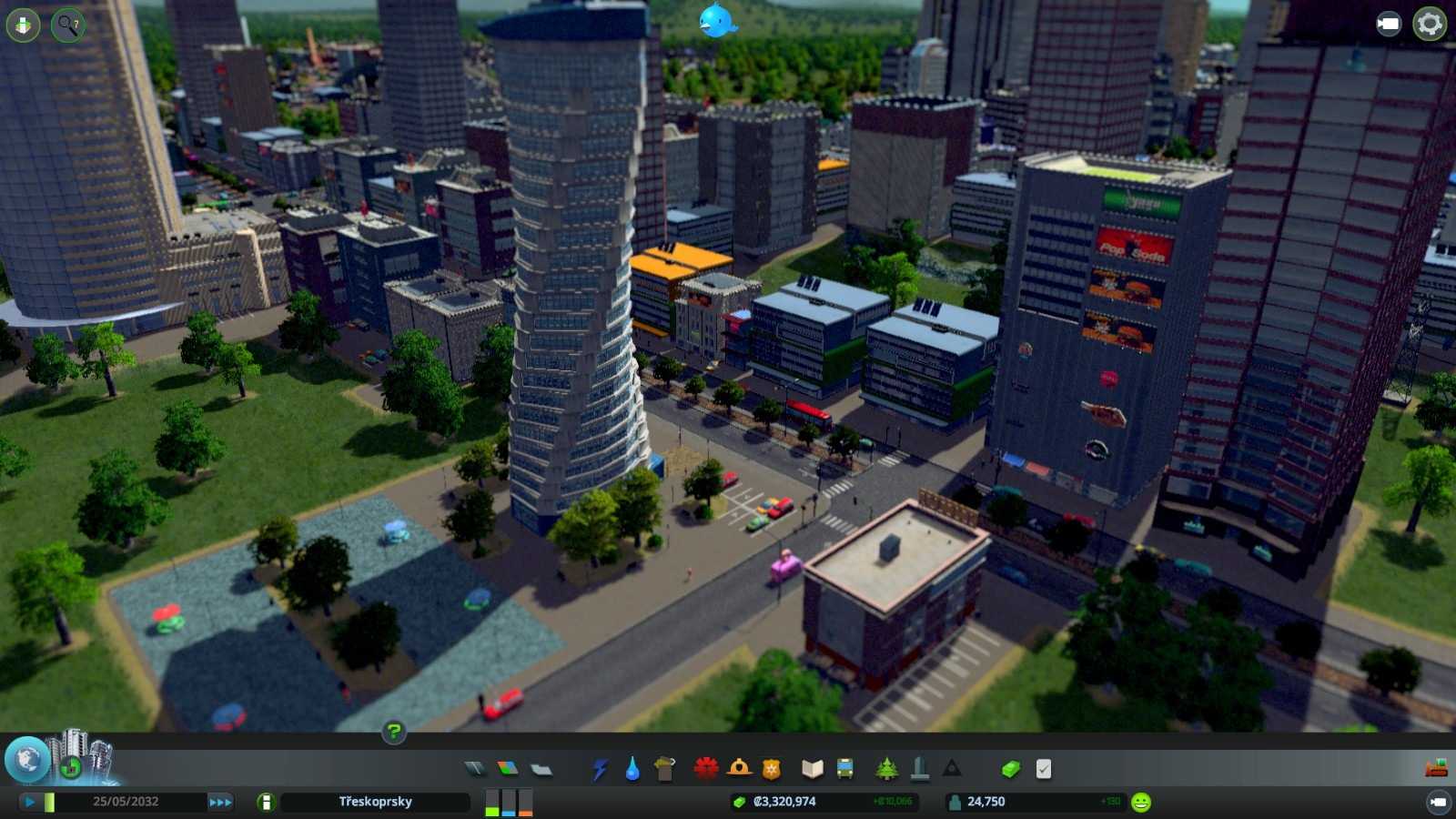Open the Police services menu
Image resolution: width=1456 pixels, height=819 pixels.
(772, 770)
